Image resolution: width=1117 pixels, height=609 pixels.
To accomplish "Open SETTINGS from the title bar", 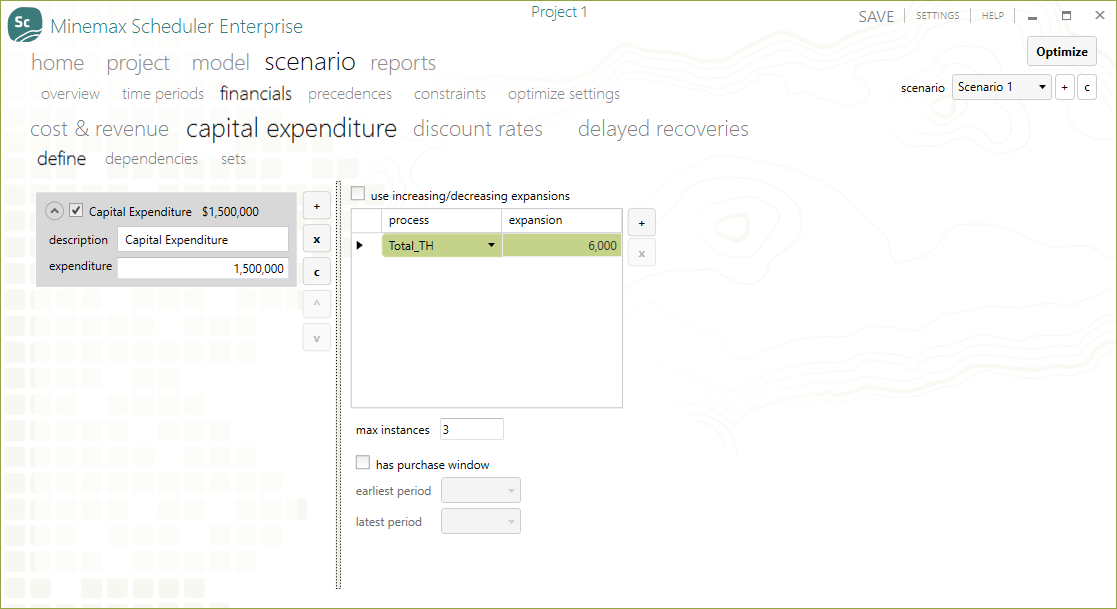I will pos(937,16).
